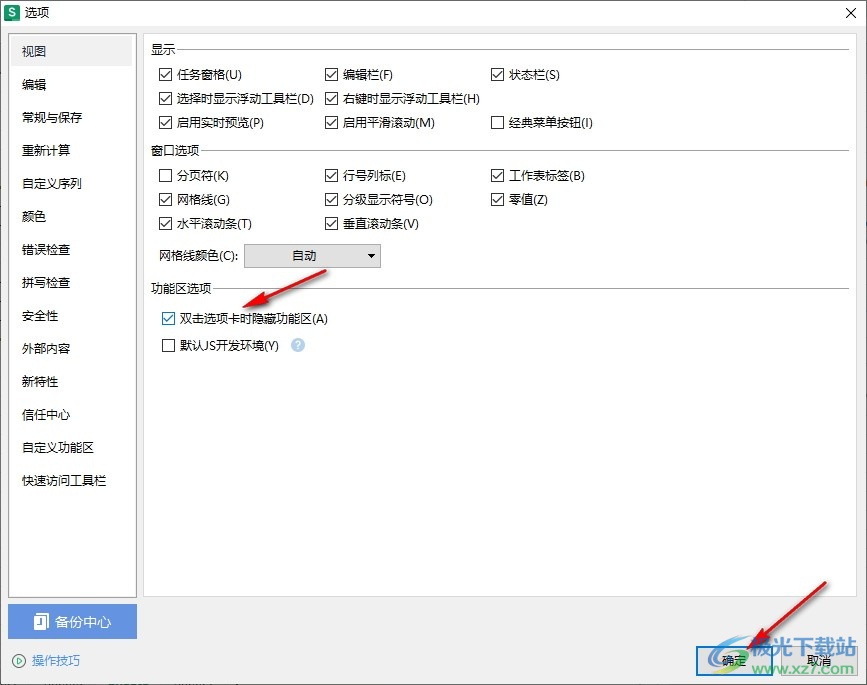The width and height of the screenshot is (867, 685).
Task: Toggle 启用平滑滚动(M) checkbox
Action: pos(331,122)
